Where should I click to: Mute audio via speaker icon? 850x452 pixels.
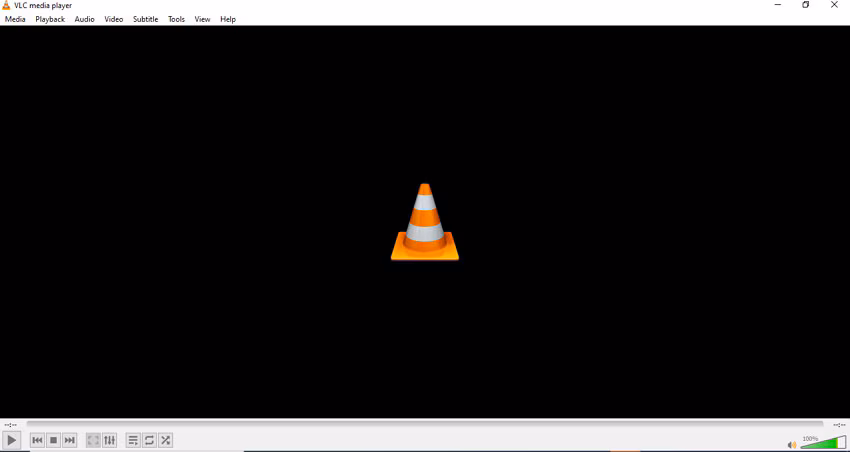click(792, 445)
